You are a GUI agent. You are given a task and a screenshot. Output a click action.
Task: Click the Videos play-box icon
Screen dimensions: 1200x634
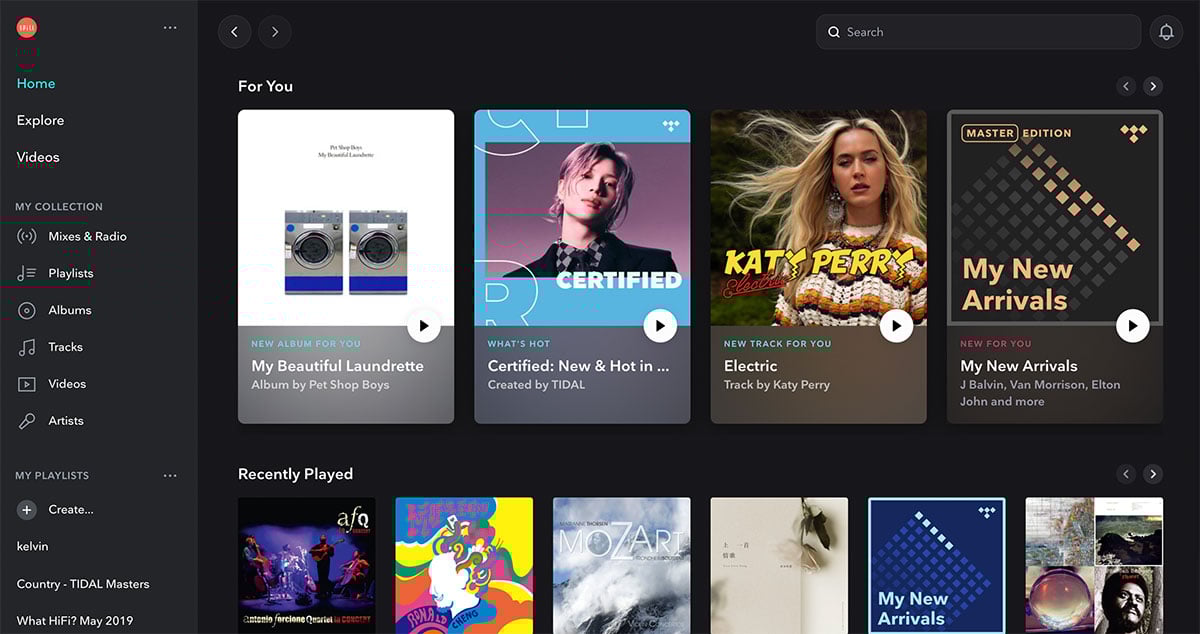pyautogui.click(x=27, y=384)
